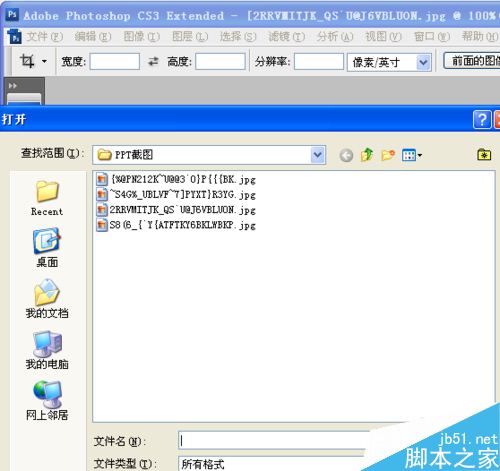The width and height of the screenshot is (500, 471).
Task: Go to 桌面 desktop shortcut
Action: point(47,248)
